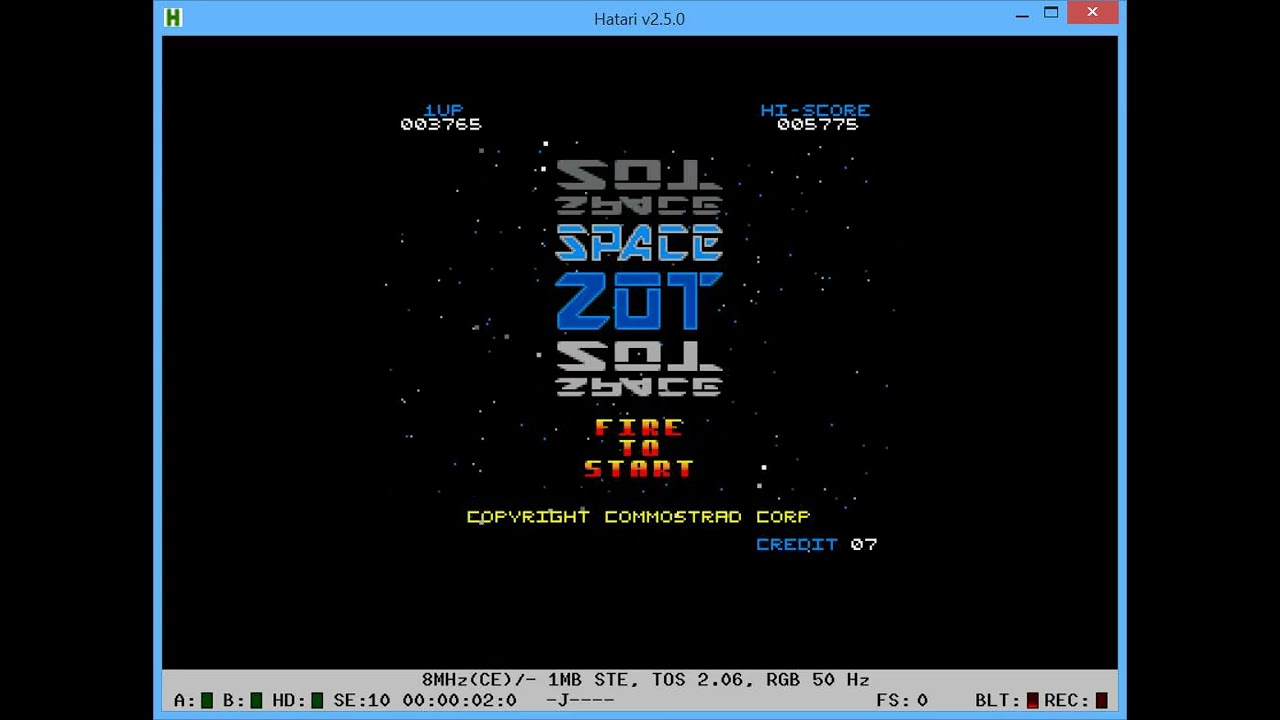Click the CREDIT 07 counter
The height and width of the screenshot is (720, 1280).
[816, 544]
